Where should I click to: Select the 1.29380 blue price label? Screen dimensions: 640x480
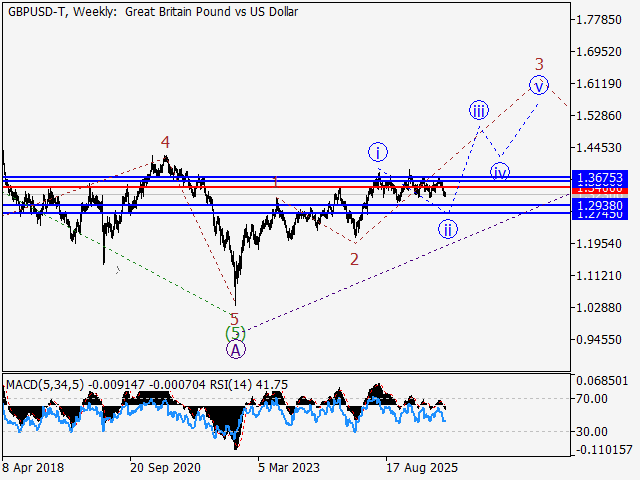[600, 205]
